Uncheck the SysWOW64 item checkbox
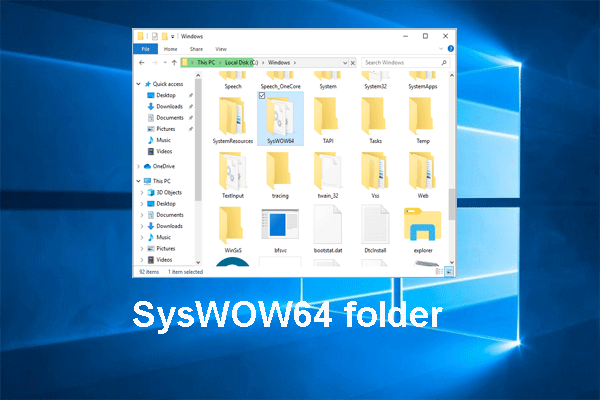Screen dimensions: 600x400 click(262, 95)
